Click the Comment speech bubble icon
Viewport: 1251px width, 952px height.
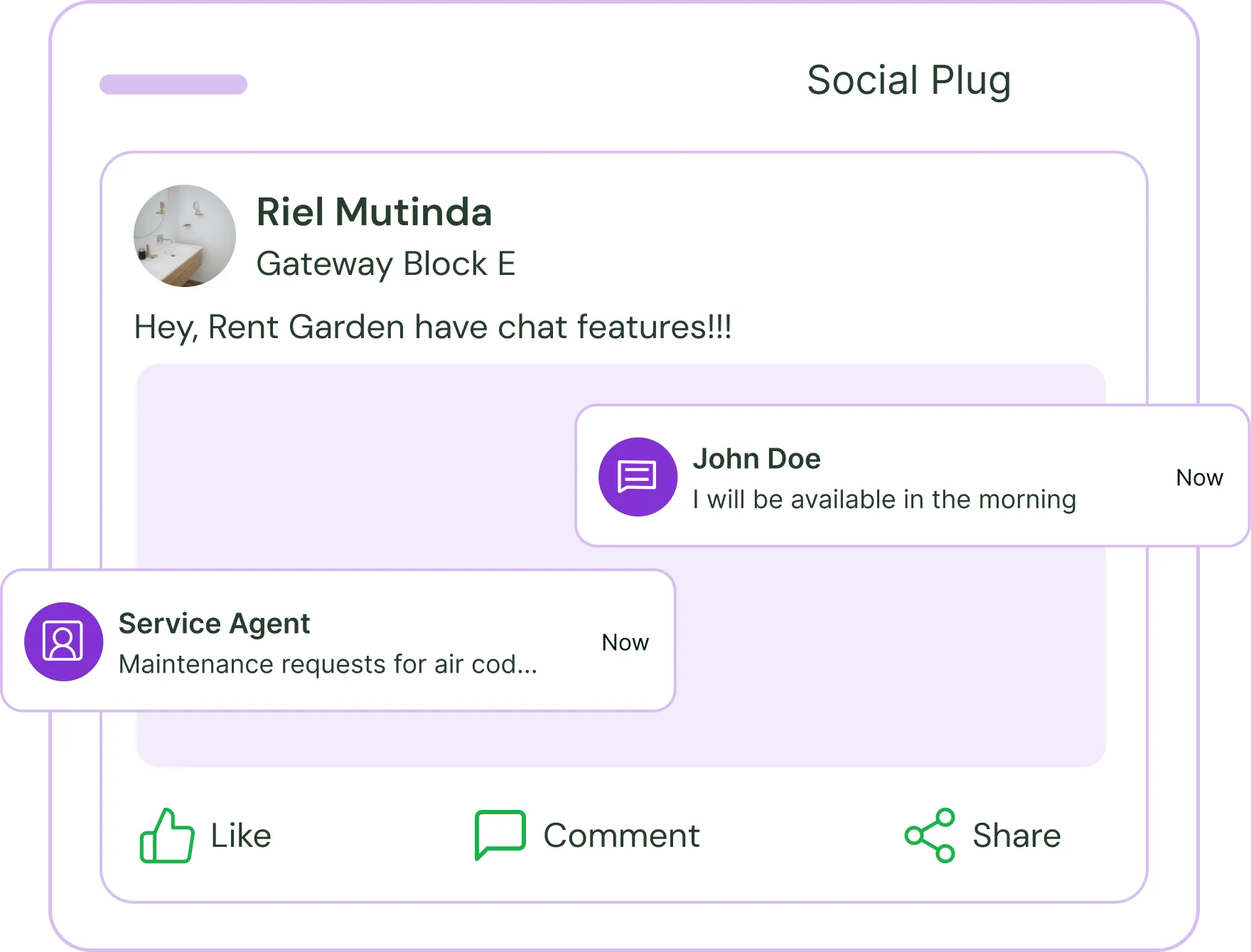click(x=500, y=834)
